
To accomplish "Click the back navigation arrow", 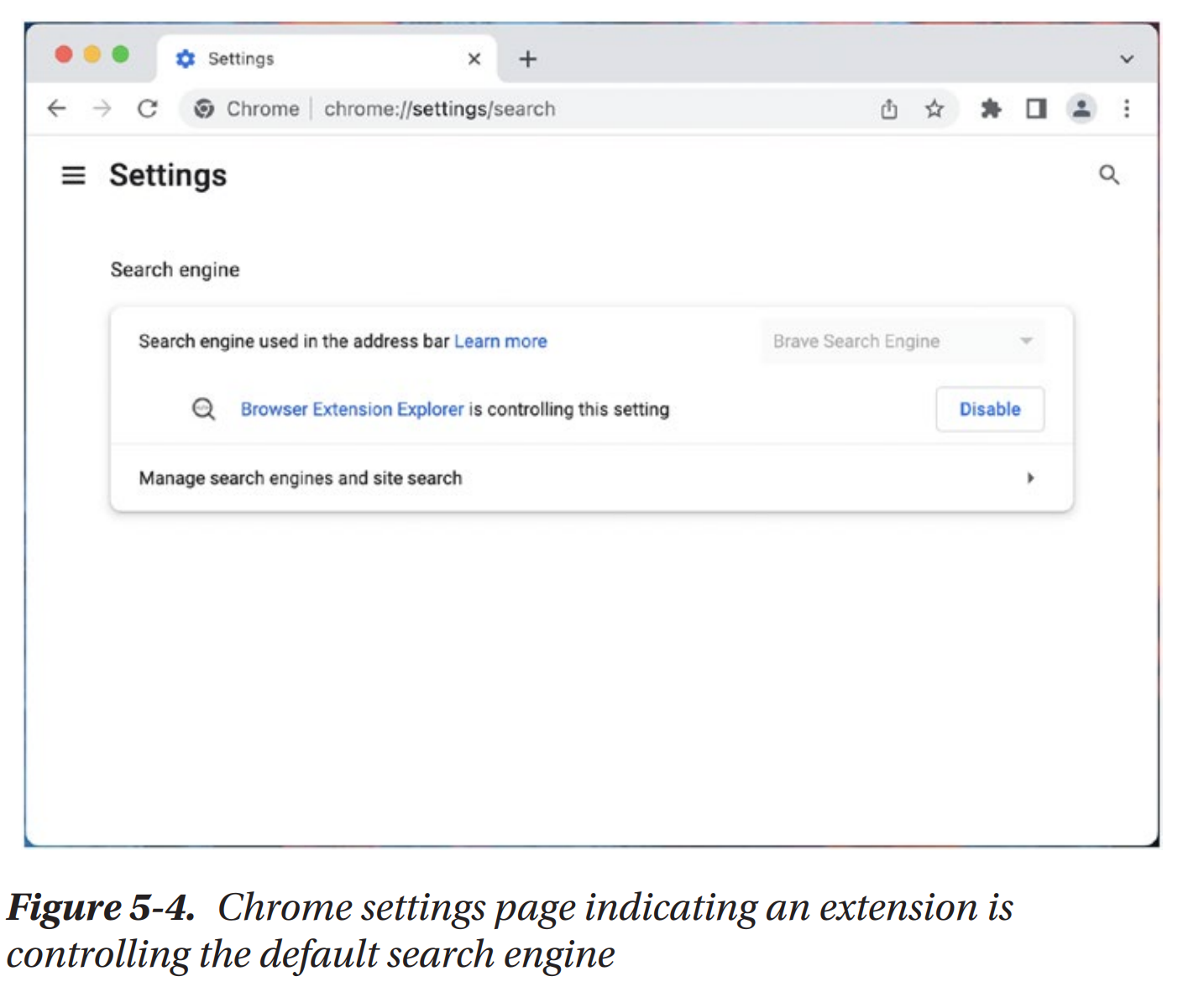I will point(56,108).
